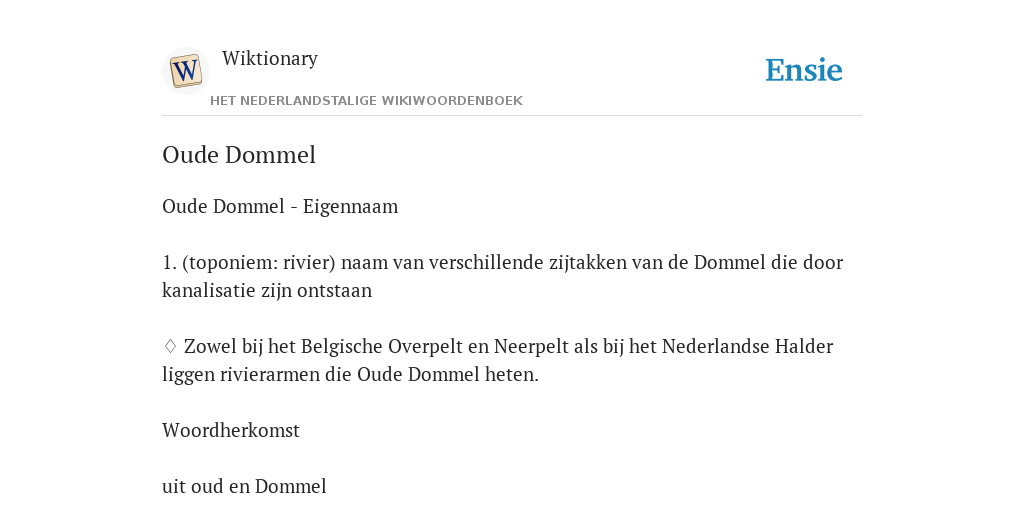The width and height of the screenshot is (1024, 512).
Task: Click the horizontal divider under the header
Action: point(512,116)
